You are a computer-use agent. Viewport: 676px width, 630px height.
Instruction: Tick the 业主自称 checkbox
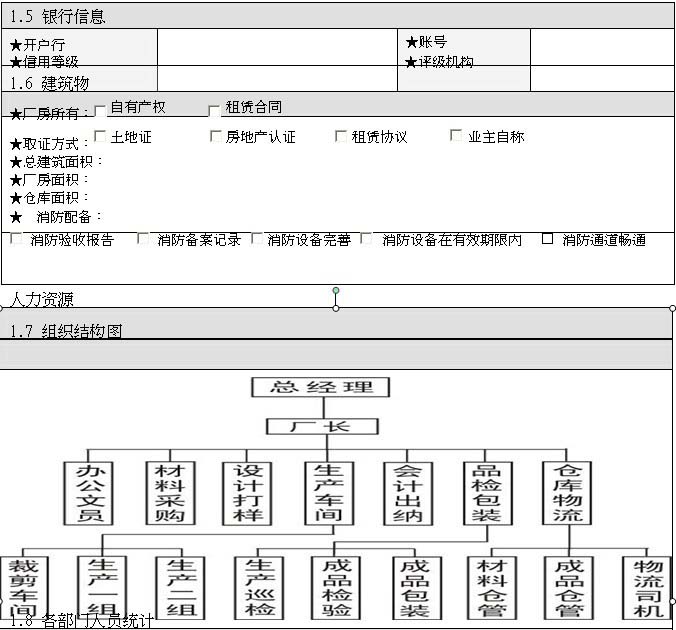[x=457, y=136]
